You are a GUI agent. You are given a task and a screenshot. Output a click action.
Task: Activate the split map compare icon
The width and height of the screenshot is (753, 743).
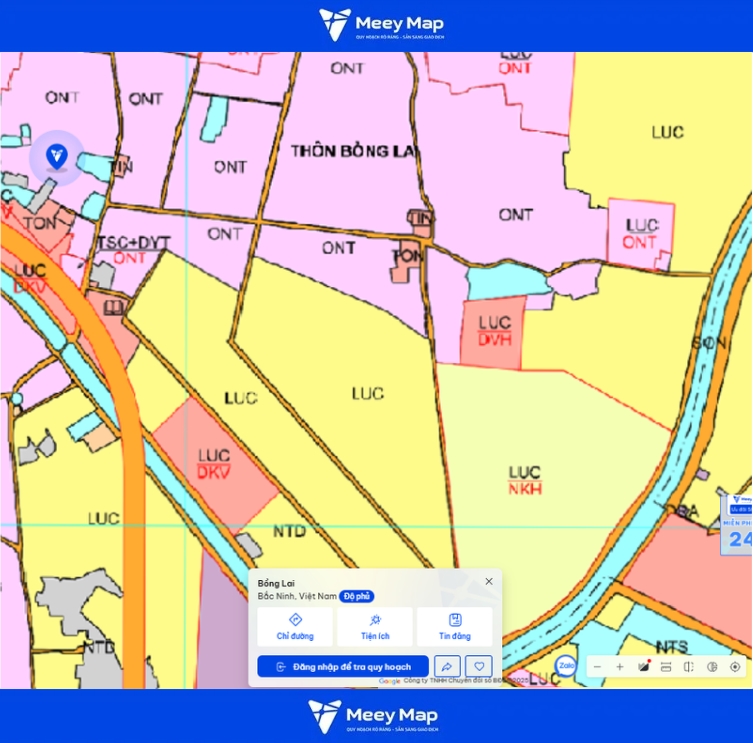click(x=689, y=667)
